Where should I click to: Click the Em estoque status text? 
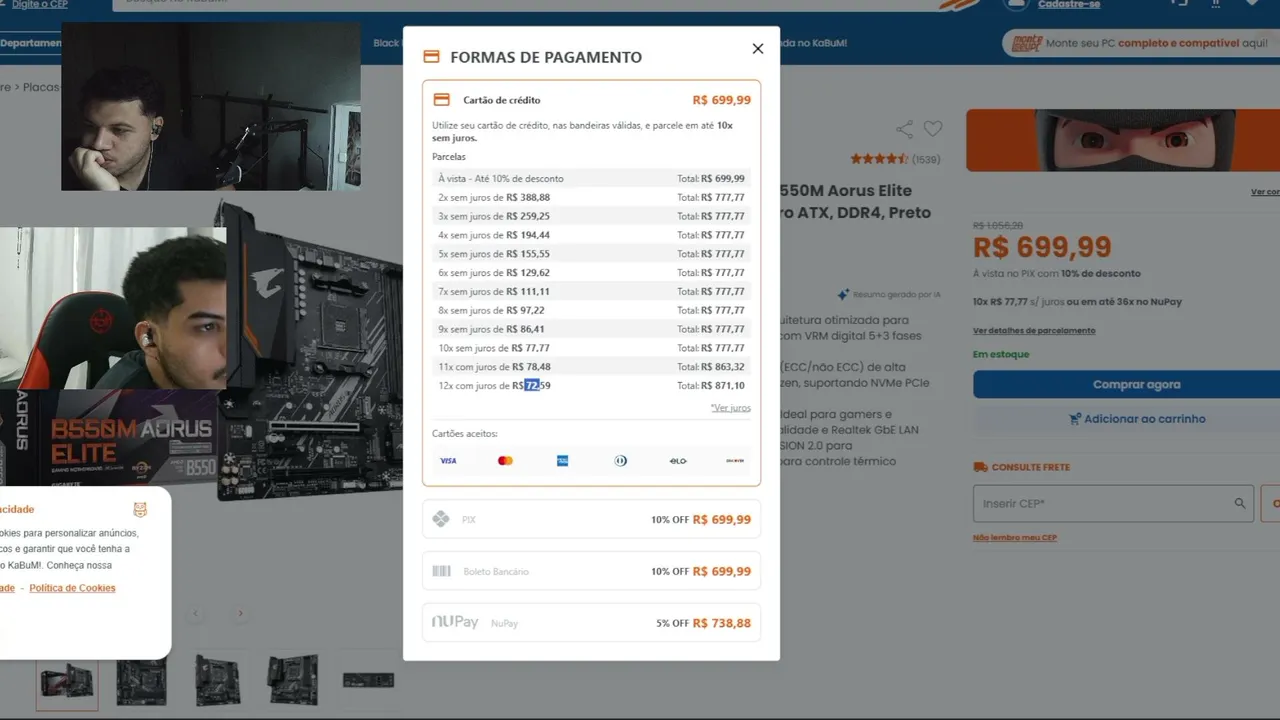pyautogui.click(x=1001, y=354)
